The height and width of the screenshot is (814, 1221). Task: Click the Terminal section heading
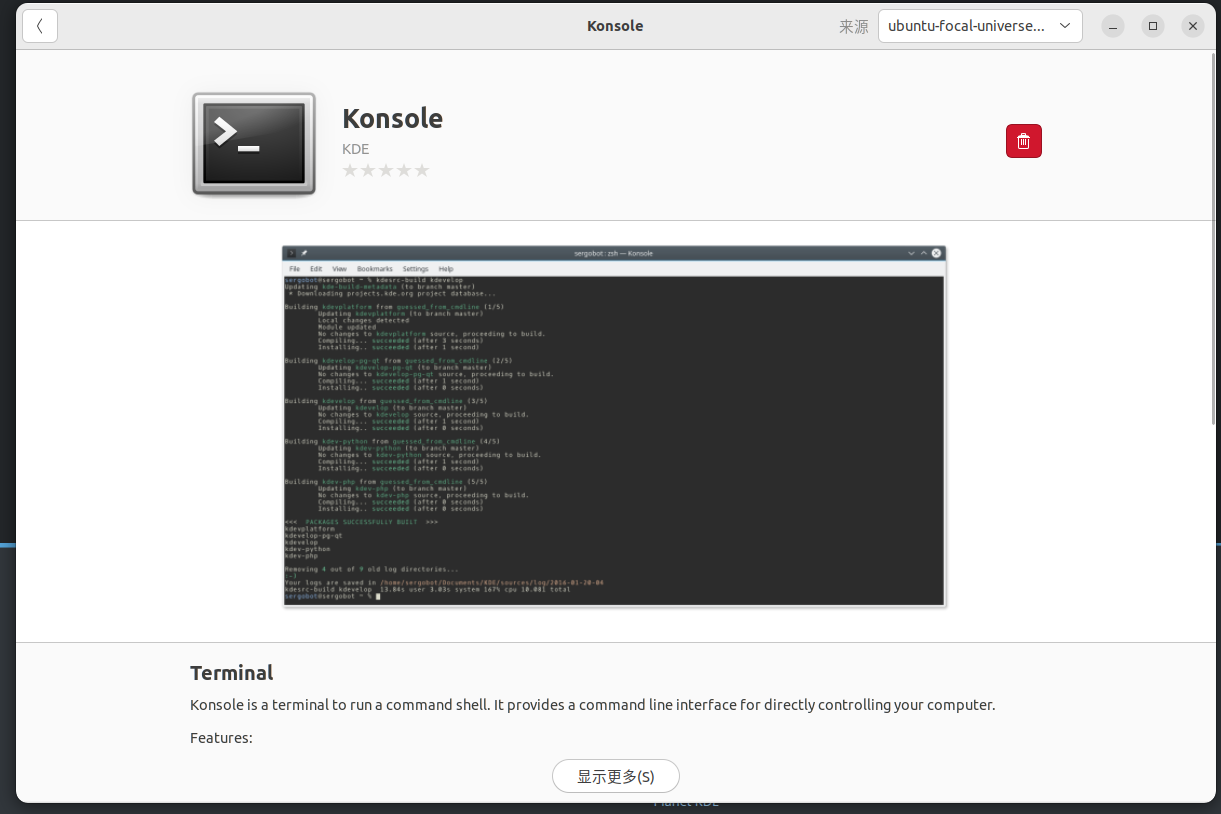pyautogui.click(x=232, y=673)
